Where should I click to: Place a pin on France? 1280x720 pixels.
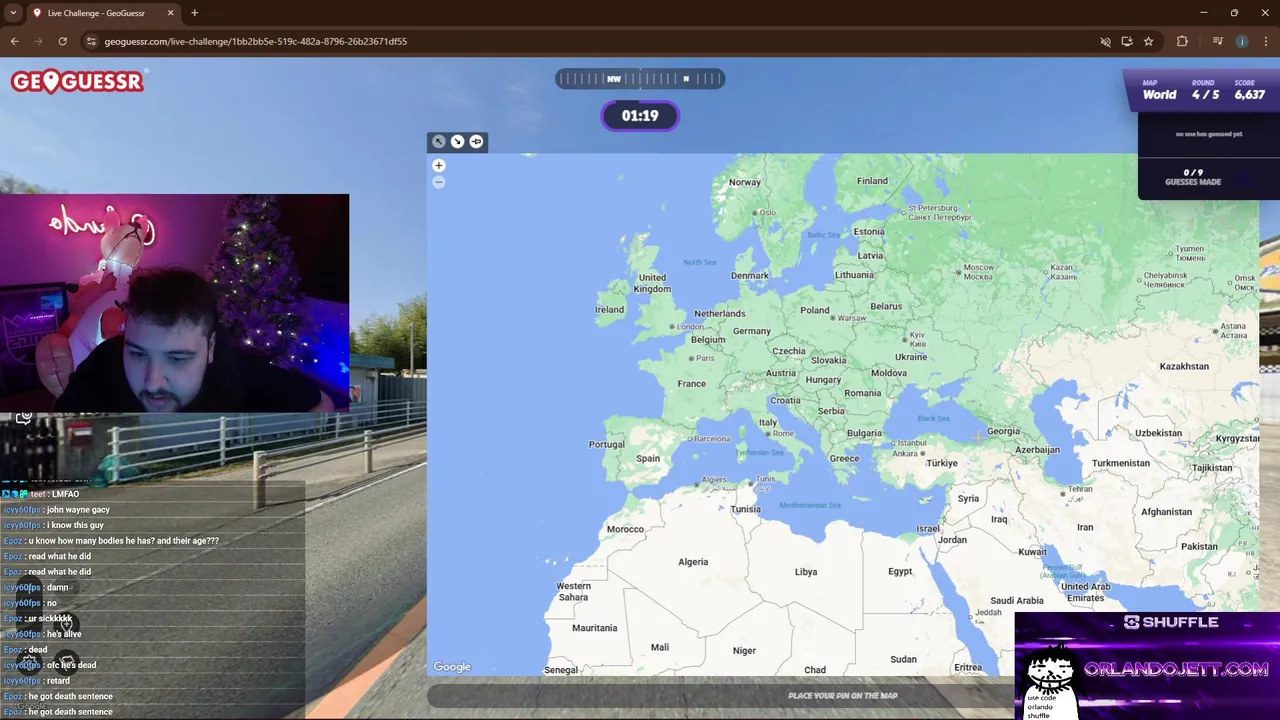click(x=691, y=384)
